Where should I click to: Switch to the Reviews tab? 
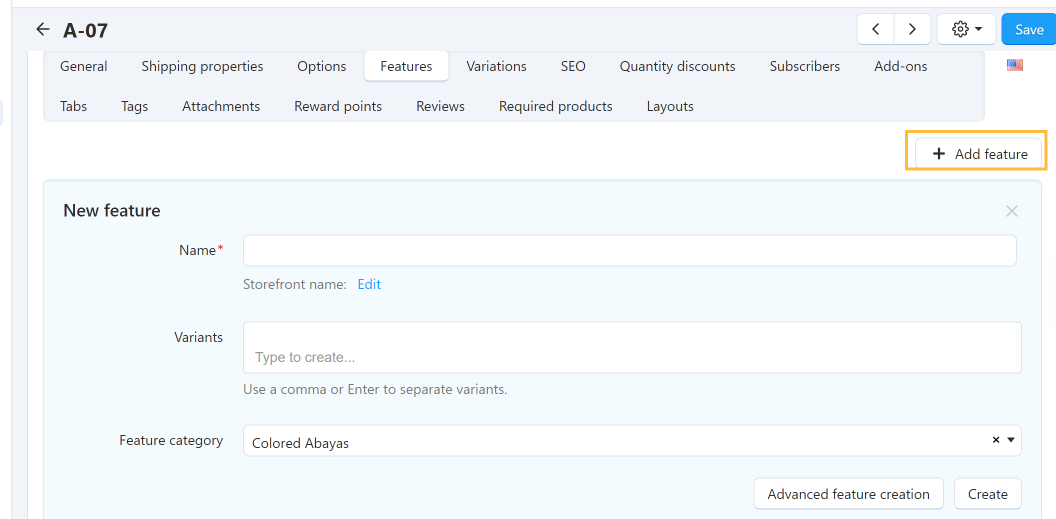tap(440, 106)
